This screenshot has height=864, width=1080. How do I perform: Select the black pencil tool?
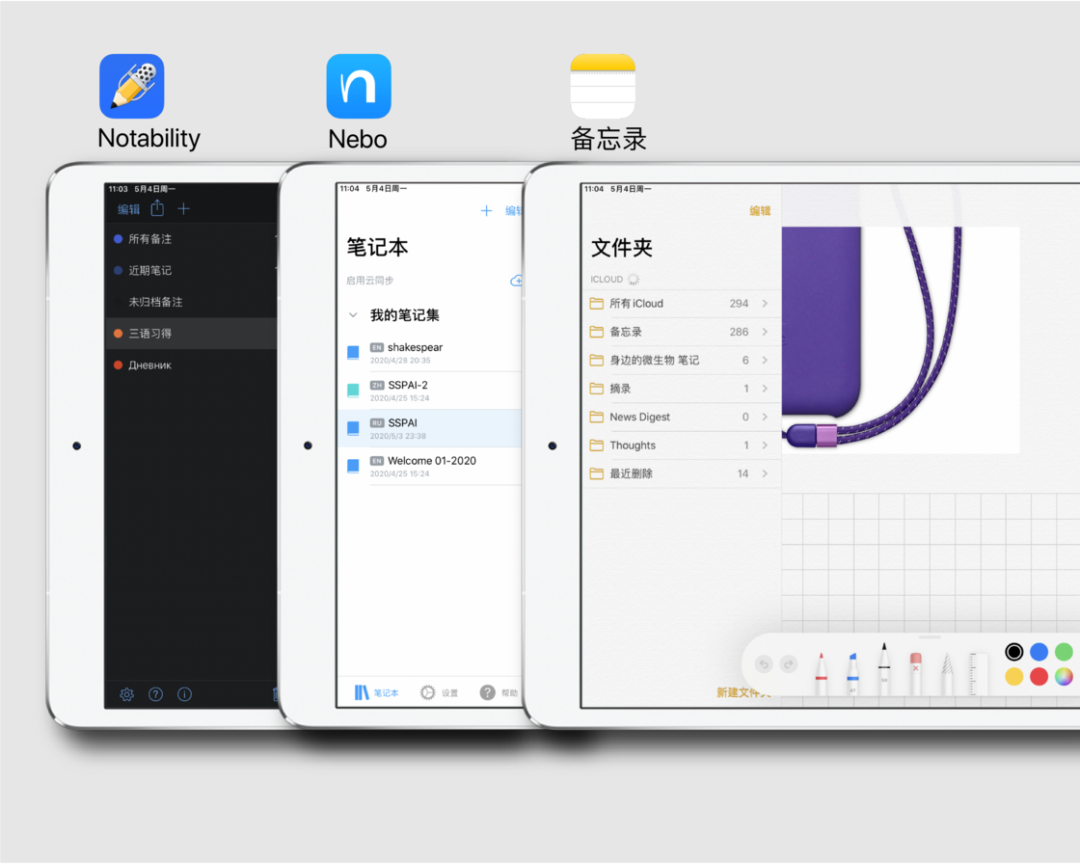[x=884, y=668]
